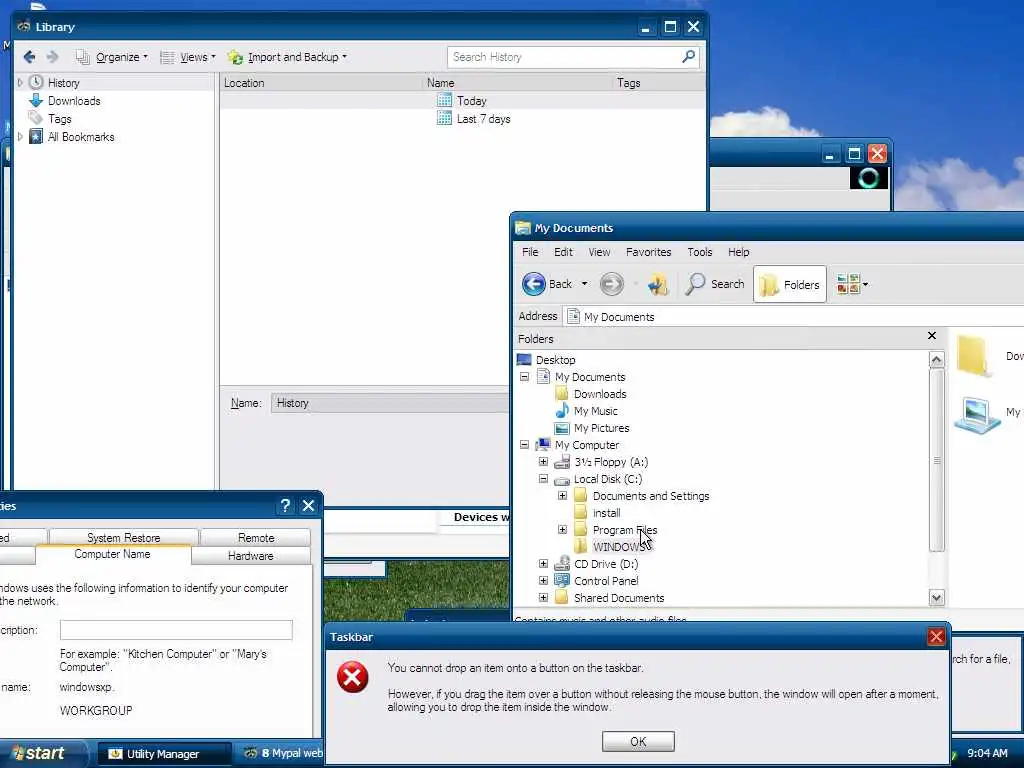The width and height of the screenshot is (1024, 768).
Task: Go forward in the Library window
Action: [x=52, y=57]
